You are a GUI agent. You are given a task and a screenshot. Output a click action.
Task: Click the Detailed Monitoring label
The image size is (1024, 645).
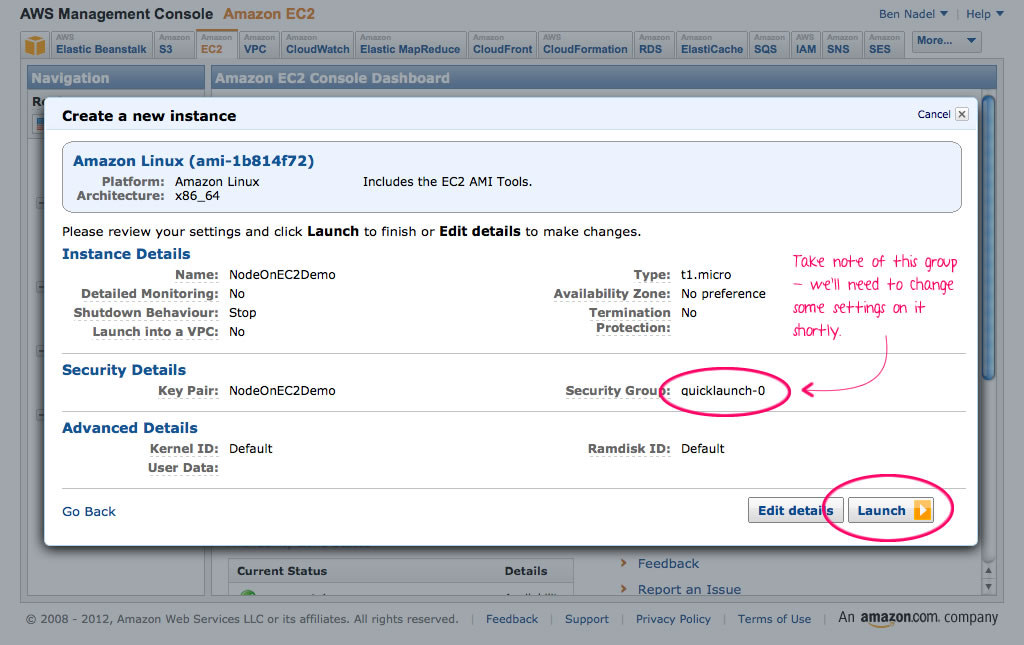pos(150,294)
